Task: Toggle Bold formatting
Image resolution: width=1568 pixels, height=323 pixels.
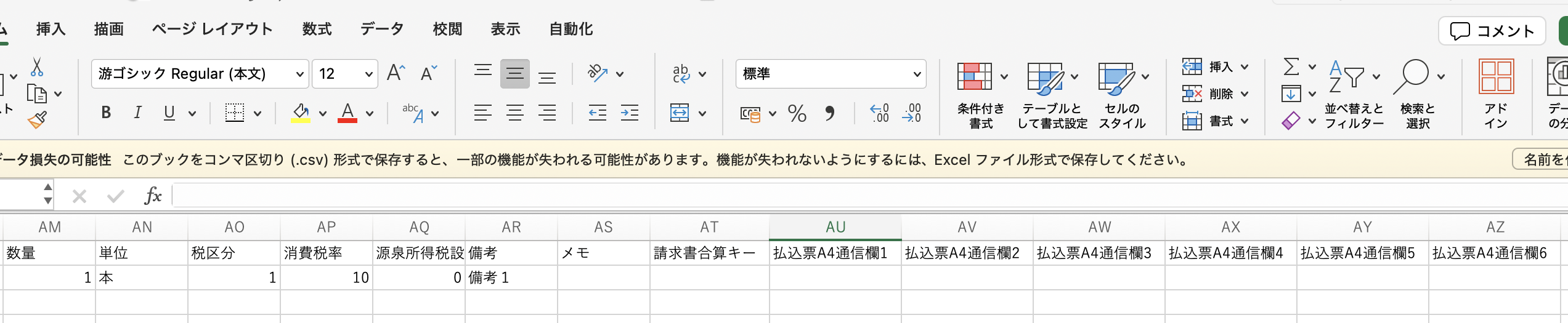Action: click(106, 113)
